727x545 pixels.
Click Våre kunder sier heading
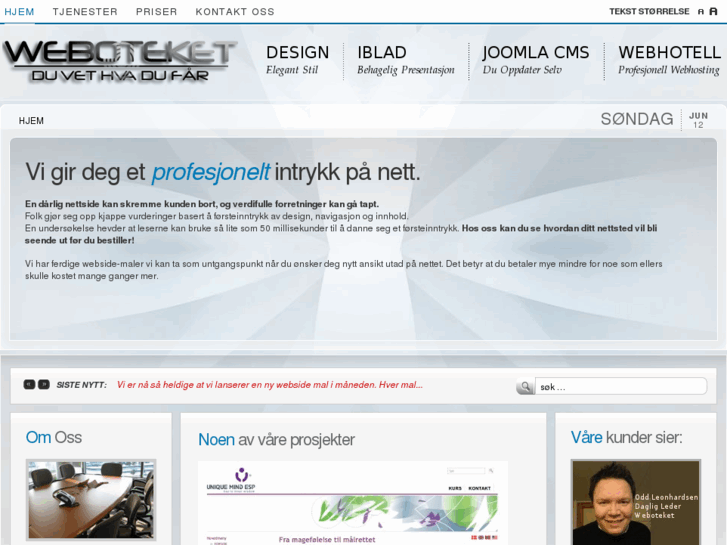(626, 437)
